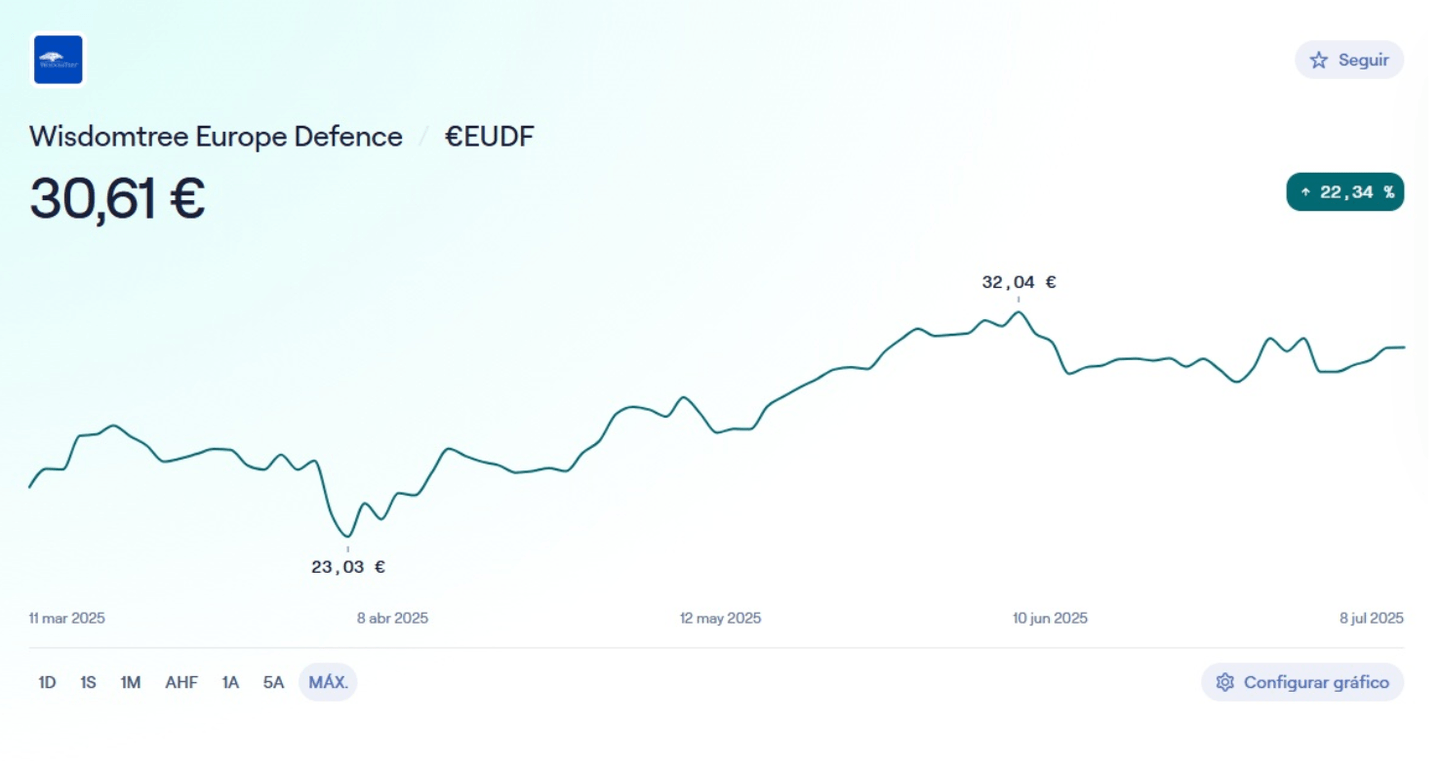This screenshot has width=1440, height=771.
Task: Click the 22,34 % change badge
Action: (x=1345, y=192)
